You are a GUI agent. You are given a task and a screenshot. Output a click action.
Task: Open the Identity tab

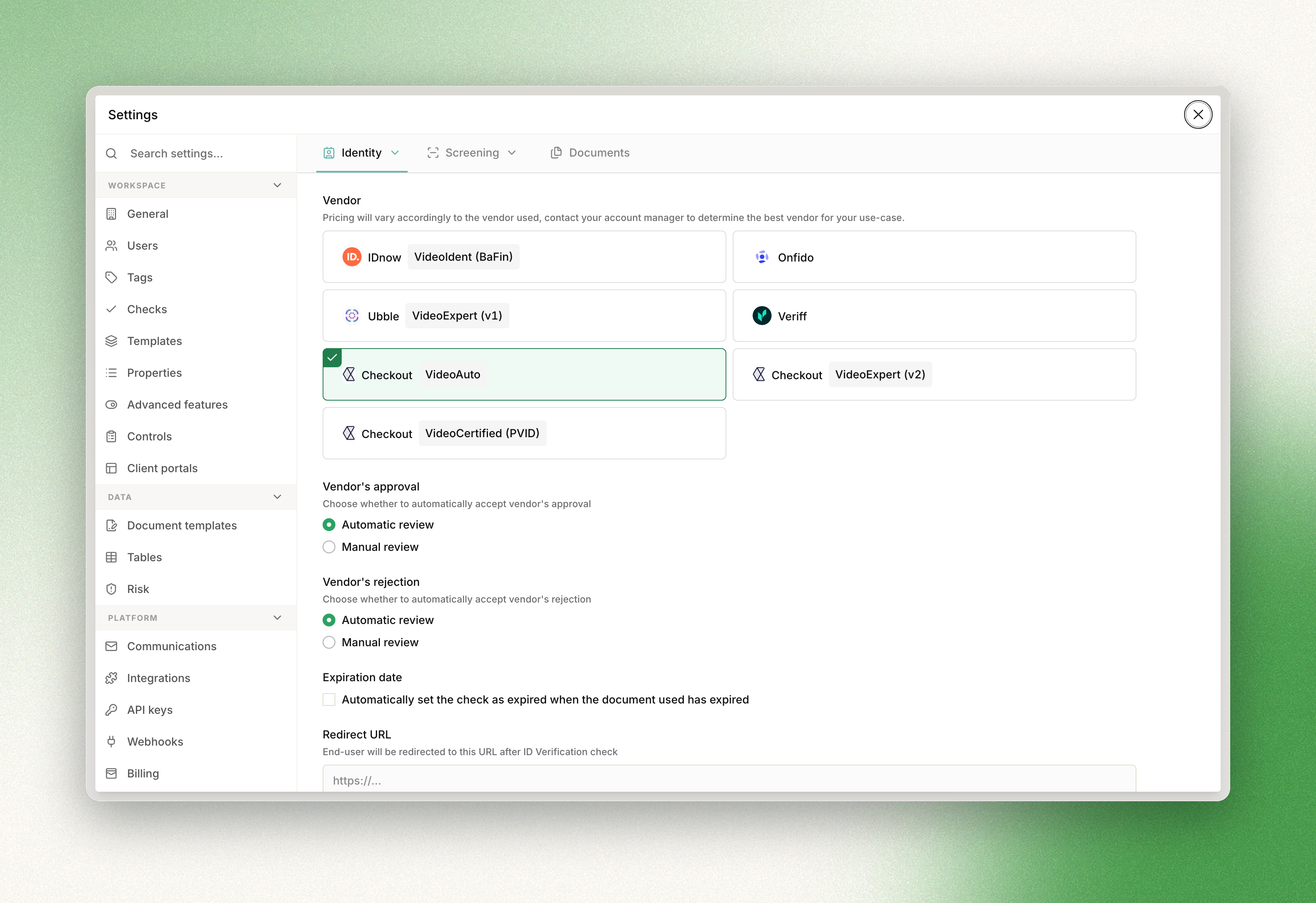coord(362,153)
